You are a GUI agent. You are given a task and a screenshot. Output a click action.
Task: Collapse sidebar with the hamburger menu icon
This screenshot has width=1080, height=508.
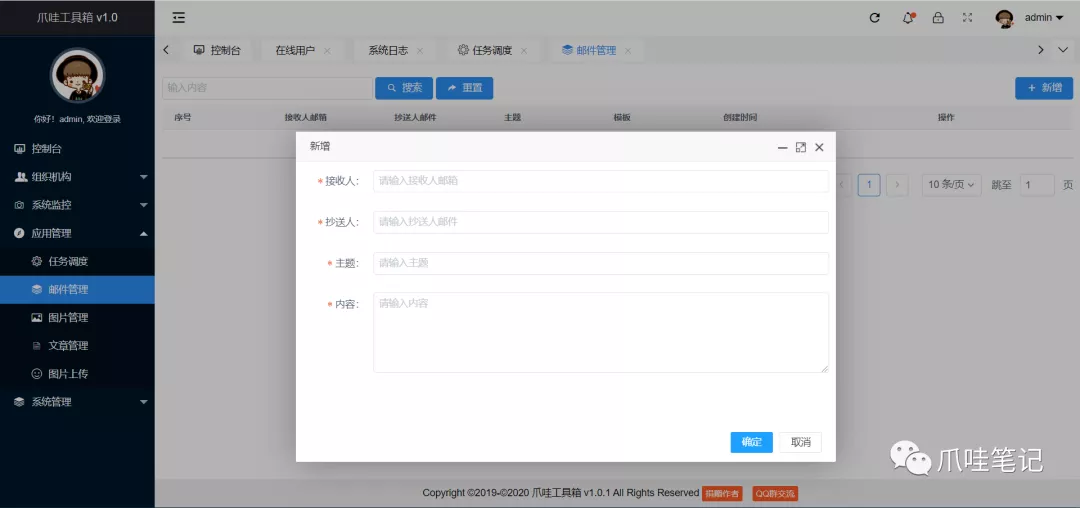click(x=178, y=18)
